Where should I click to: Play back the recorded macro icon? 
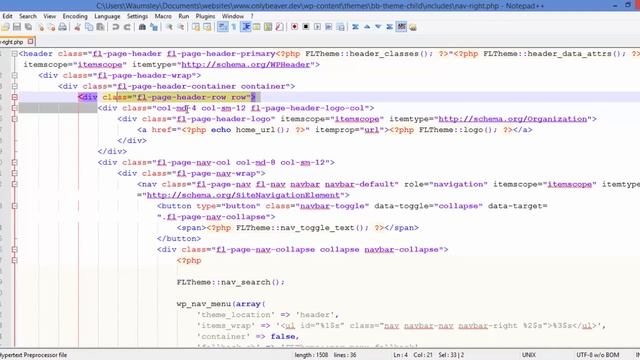tap(317, 27)
